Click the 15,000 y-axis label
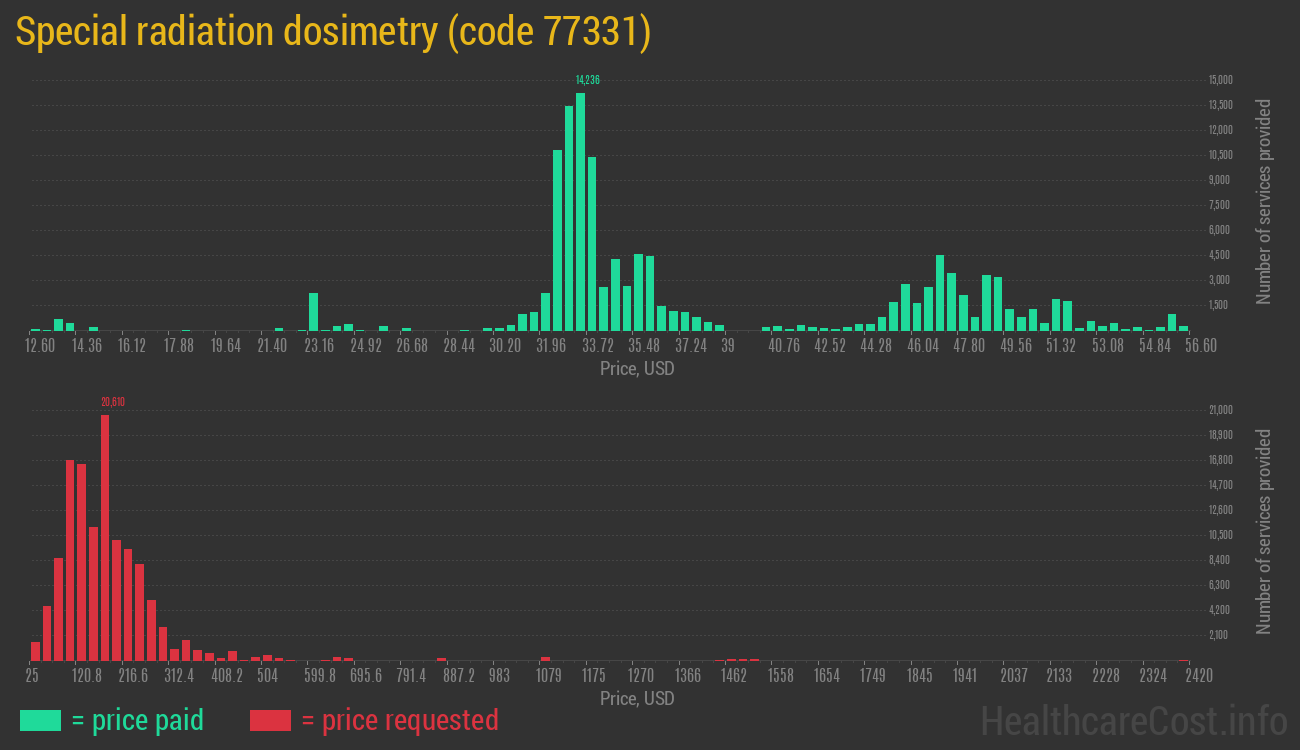This screenshot has height=750, width=1300. click(x=1220, y=80)
